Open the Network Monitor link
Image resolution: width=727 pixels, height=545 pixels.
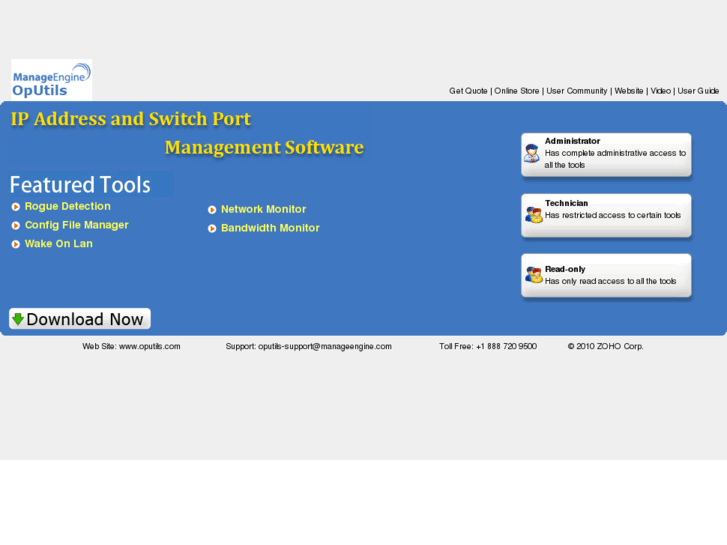263,209
